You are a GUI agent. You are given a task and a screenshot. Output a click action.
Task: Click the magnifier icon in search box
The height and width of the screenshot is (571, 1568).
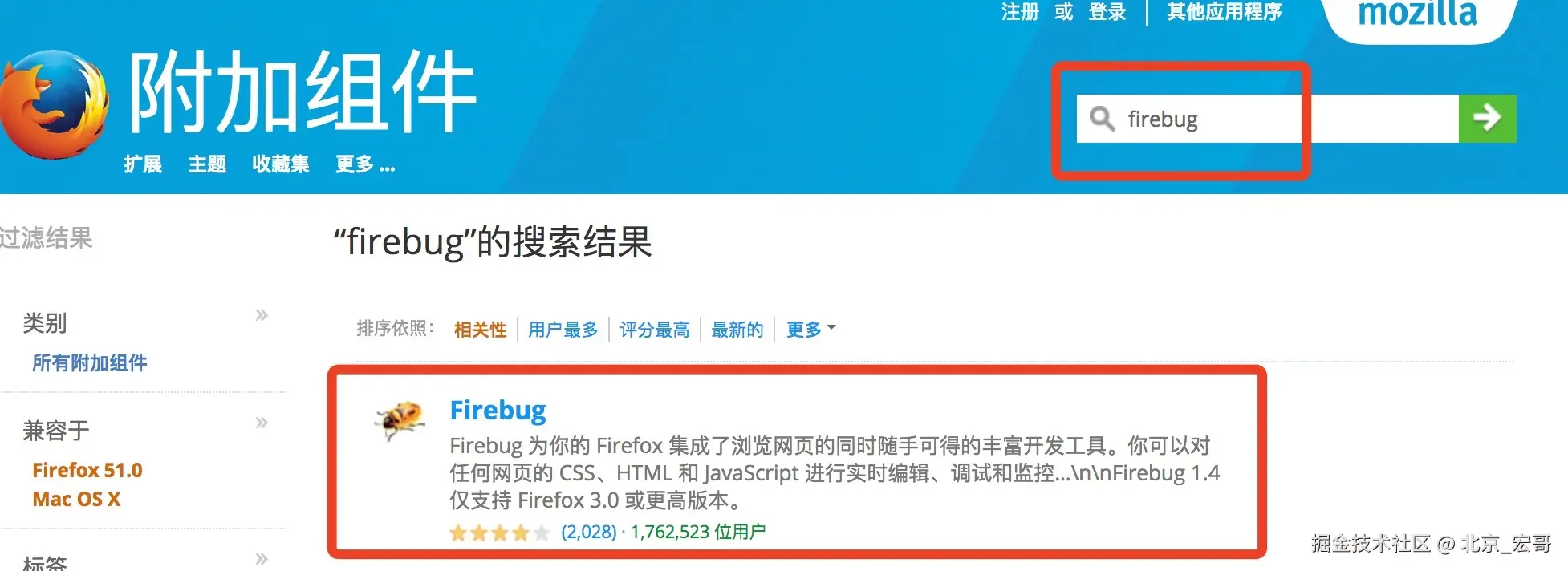click(1102, 119)
